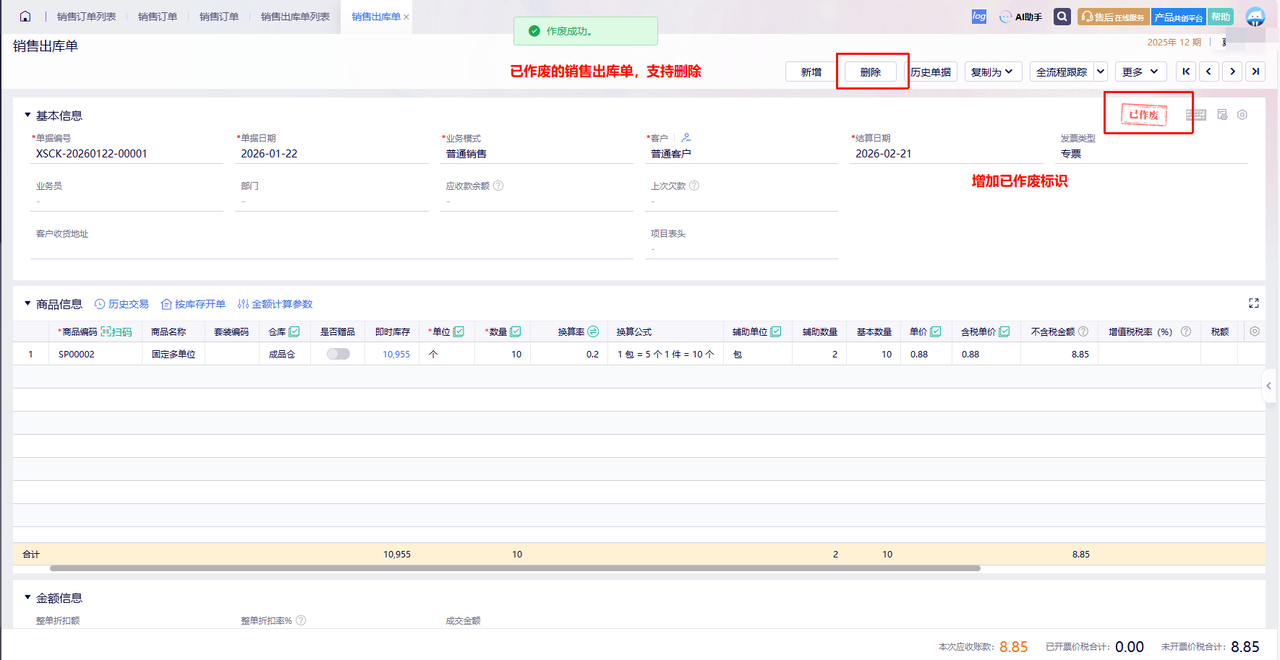The width and height of the screenshot is (1280, 660).
Task: Open the 复制为 dropdown
Action: click(993, 71)
